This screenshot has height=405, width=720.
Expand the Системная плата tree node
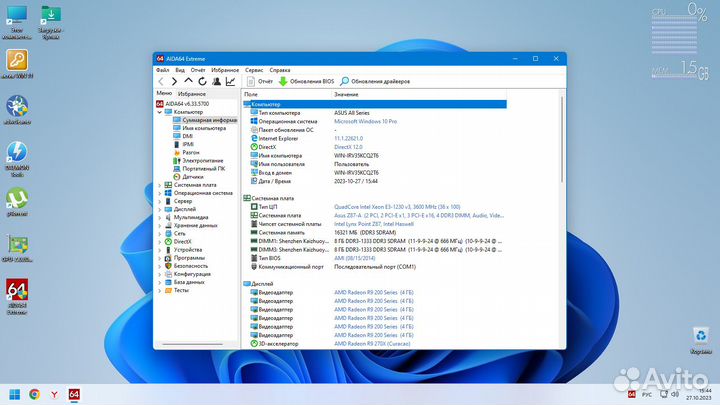(x=159, y=185)
